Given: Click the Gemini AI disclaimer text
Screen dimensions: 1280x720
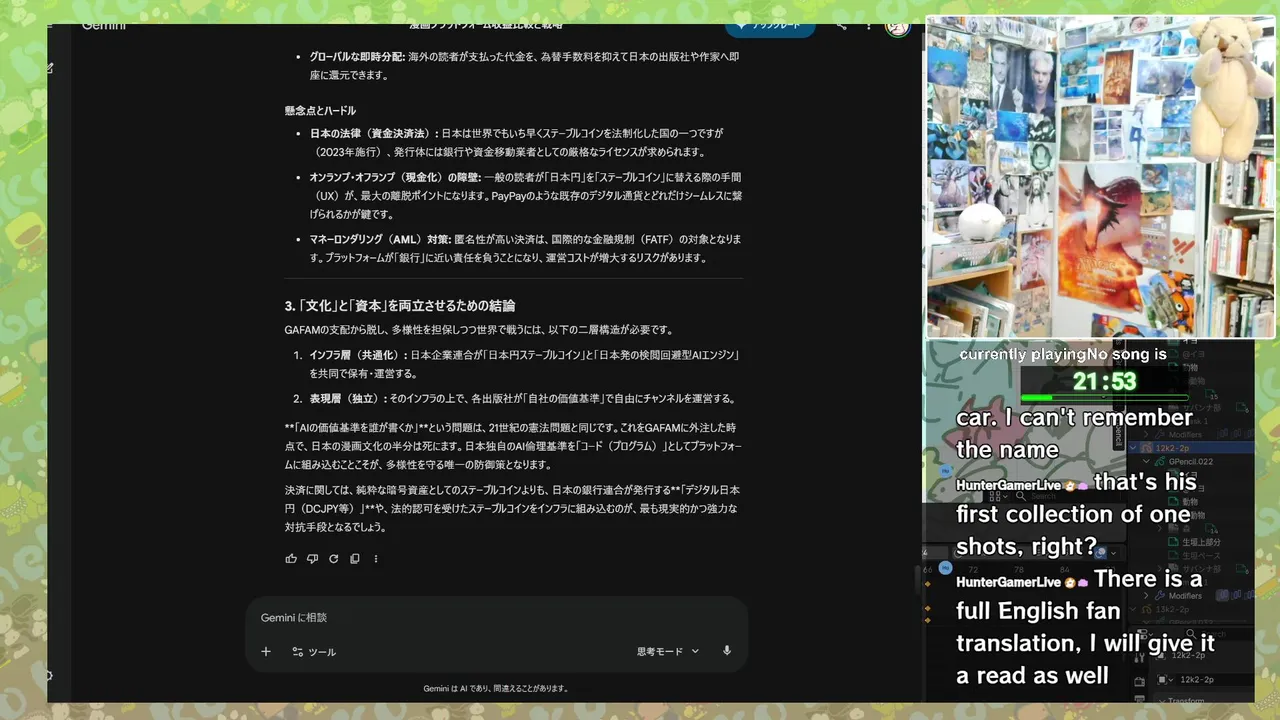Looking at the screenshot, I should [x=496, y=688].
